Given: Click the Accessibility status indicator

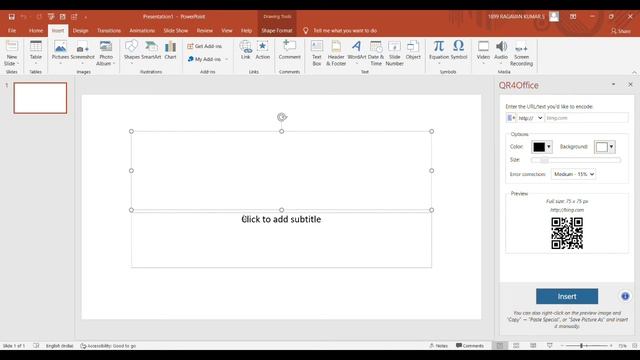Looking at the screenshot, I should [108, 346].
